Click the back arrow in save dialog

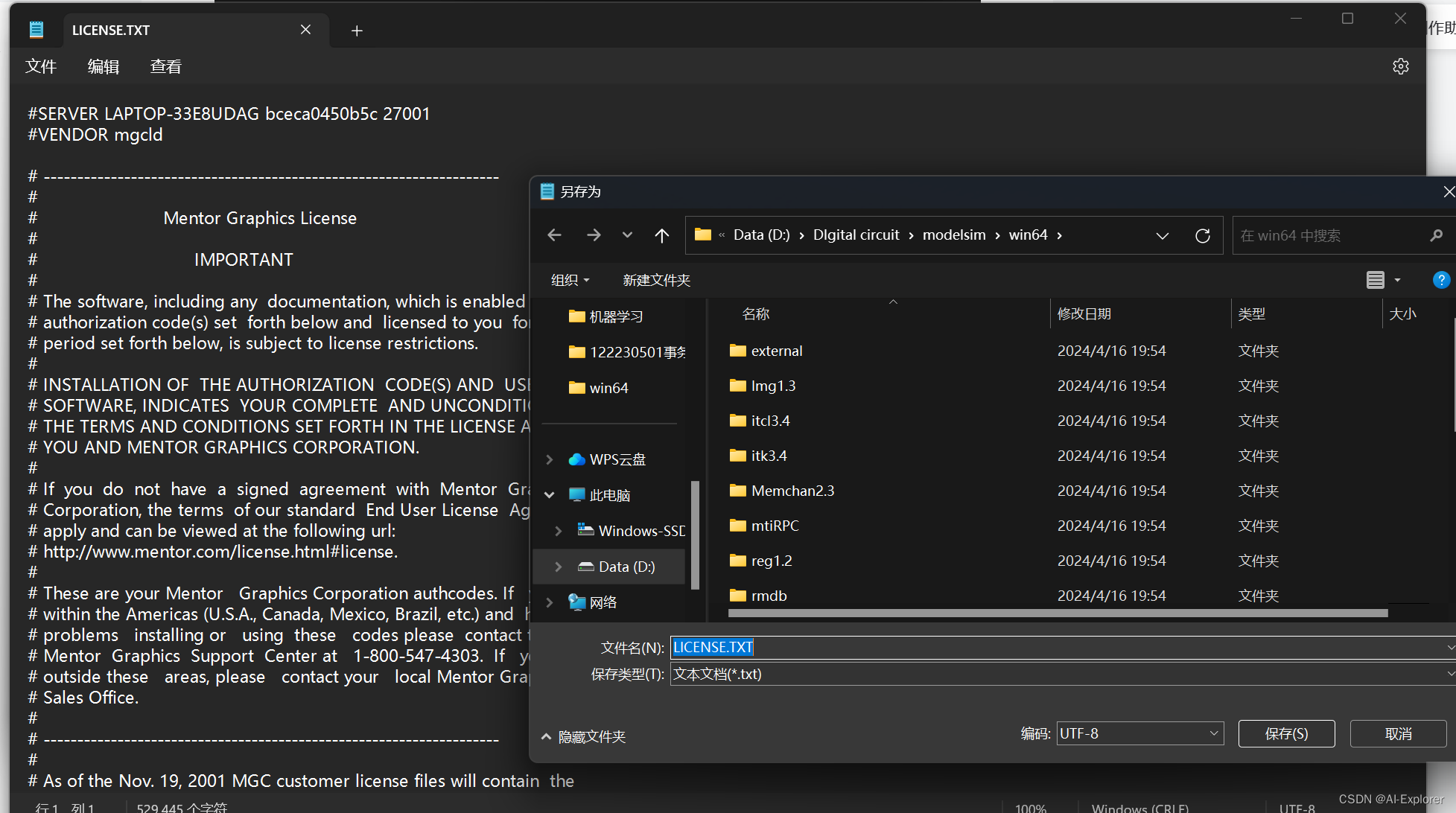pos(554,235)
